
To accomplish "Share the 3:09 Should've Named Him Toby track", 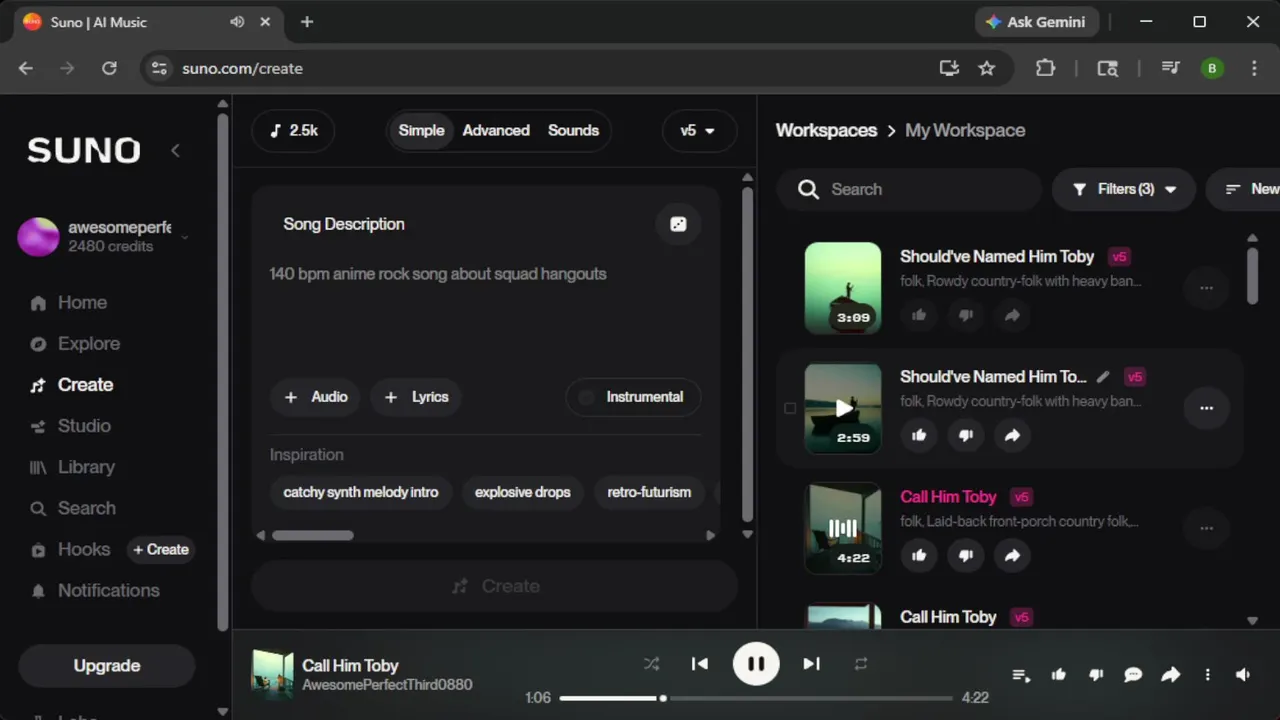I will click(1012, 315).
